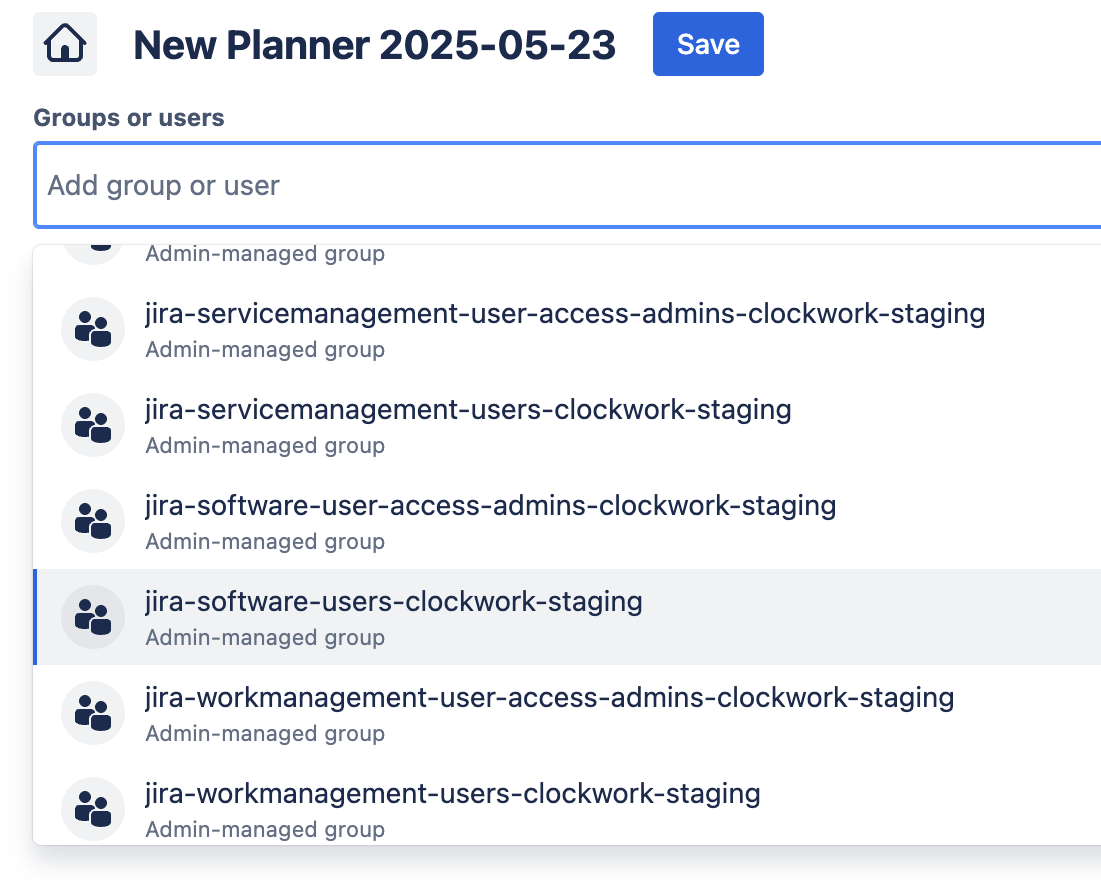Select the partially hidden topmost group option
This screenshot has width=1101, height=880.
tap(265, 254)
